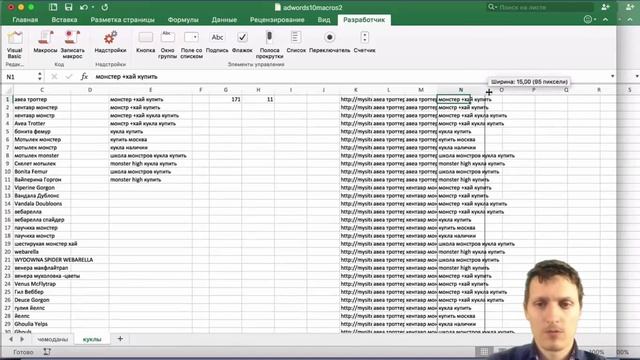Expand the formula bar

[x=612, y=76]
